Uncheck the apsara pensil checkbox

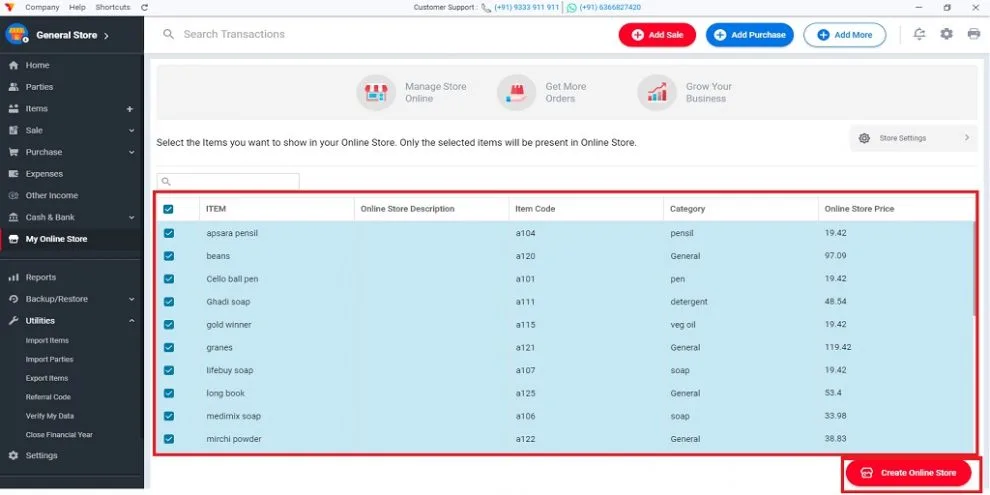click(x=169, y=233)
